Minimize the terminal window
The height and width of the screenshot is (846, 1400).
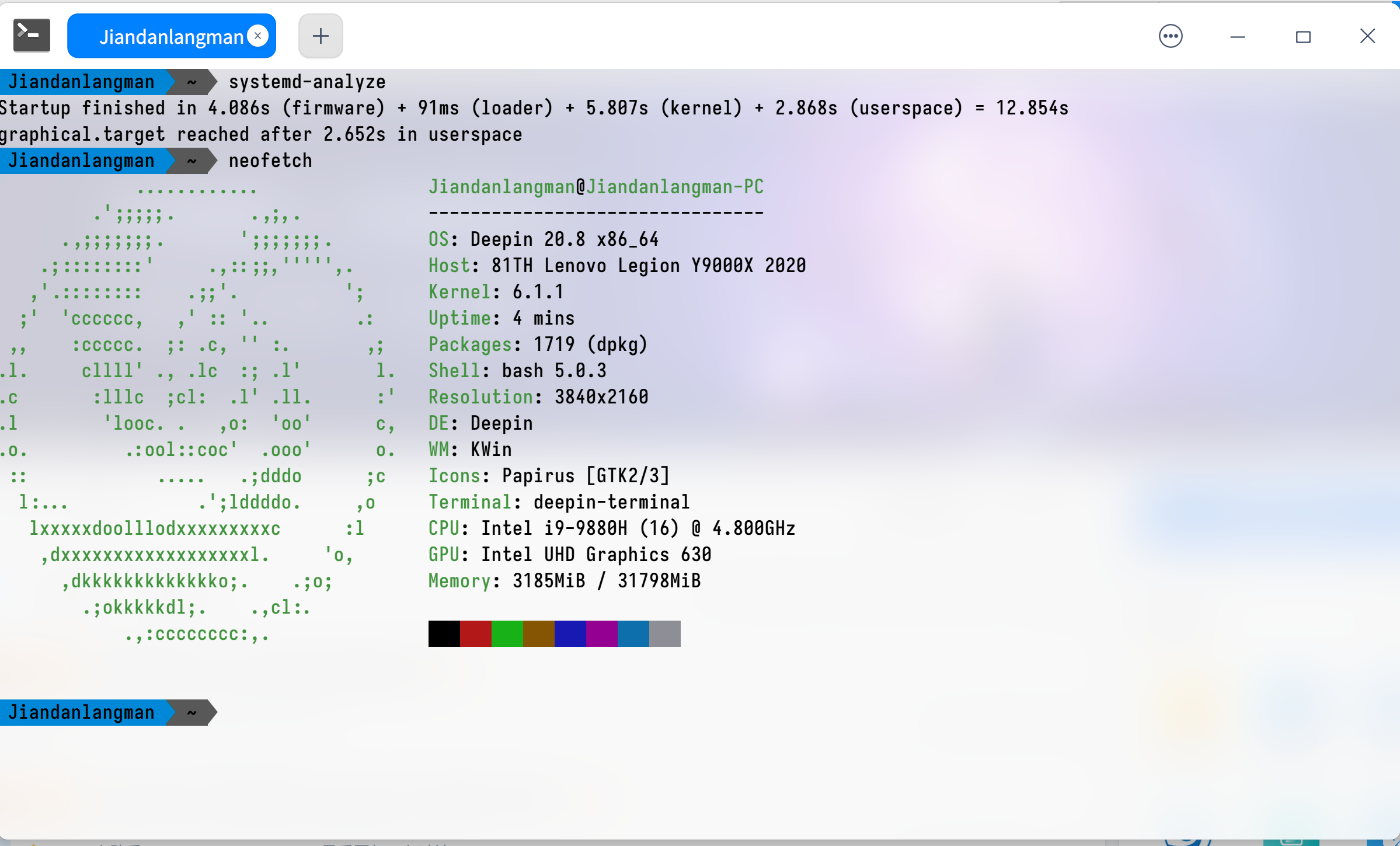coord(1237,37)
